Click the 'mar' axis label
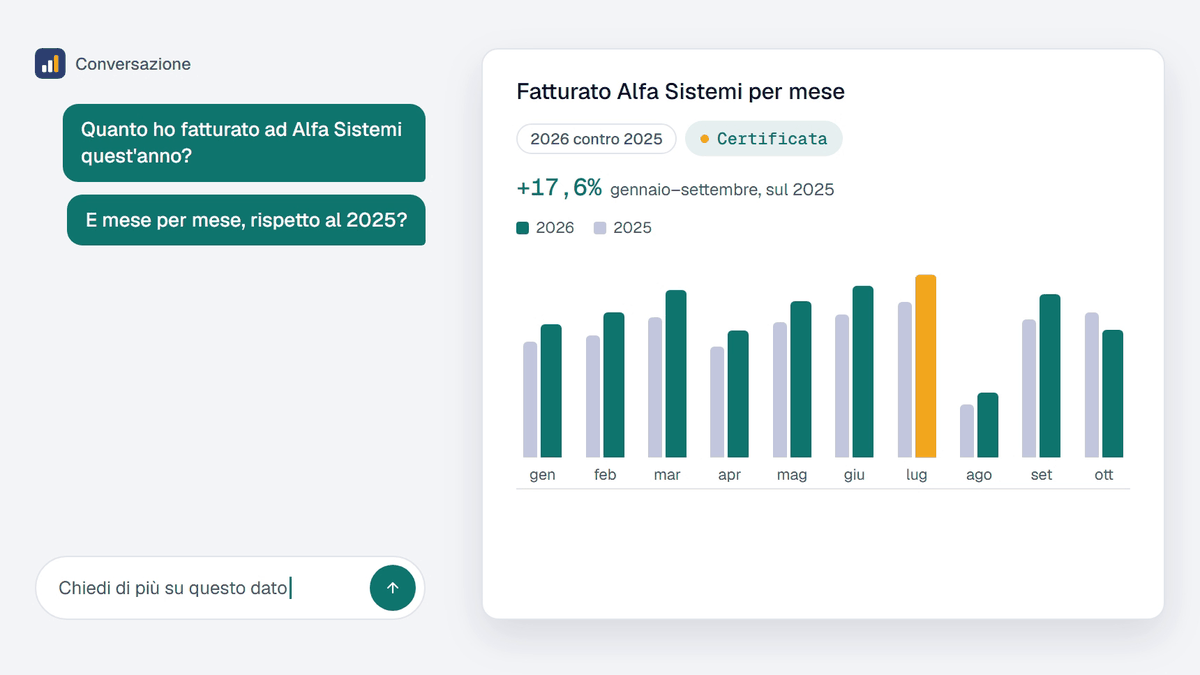1200x675 pixels. (667, 475)
